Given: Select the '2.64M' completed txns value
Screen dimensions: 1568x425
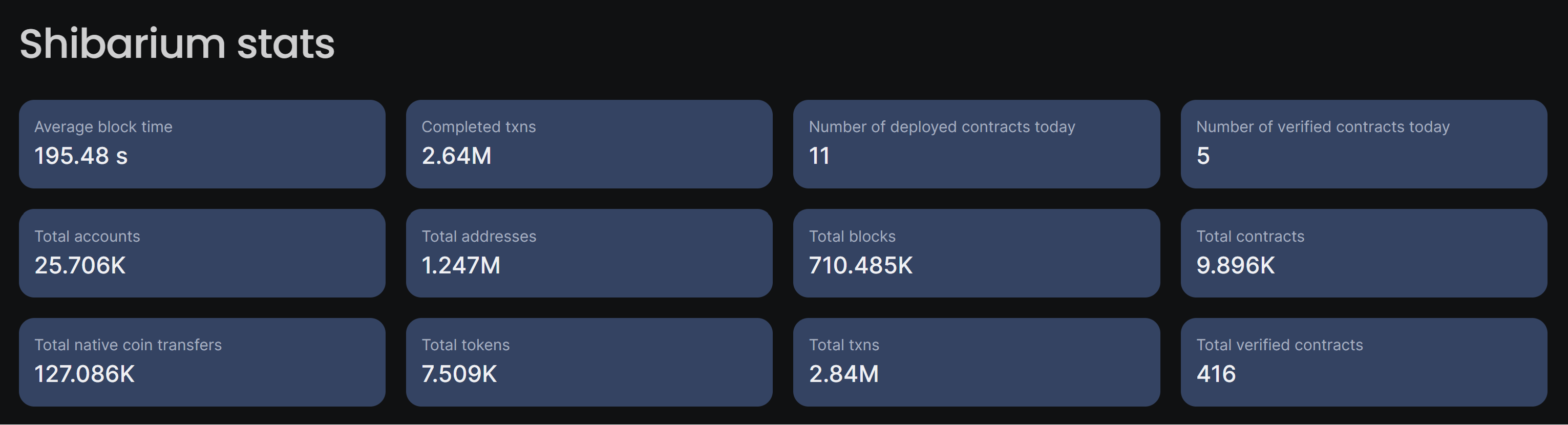Looking at the screenshot, I should [x=456, y=156].
